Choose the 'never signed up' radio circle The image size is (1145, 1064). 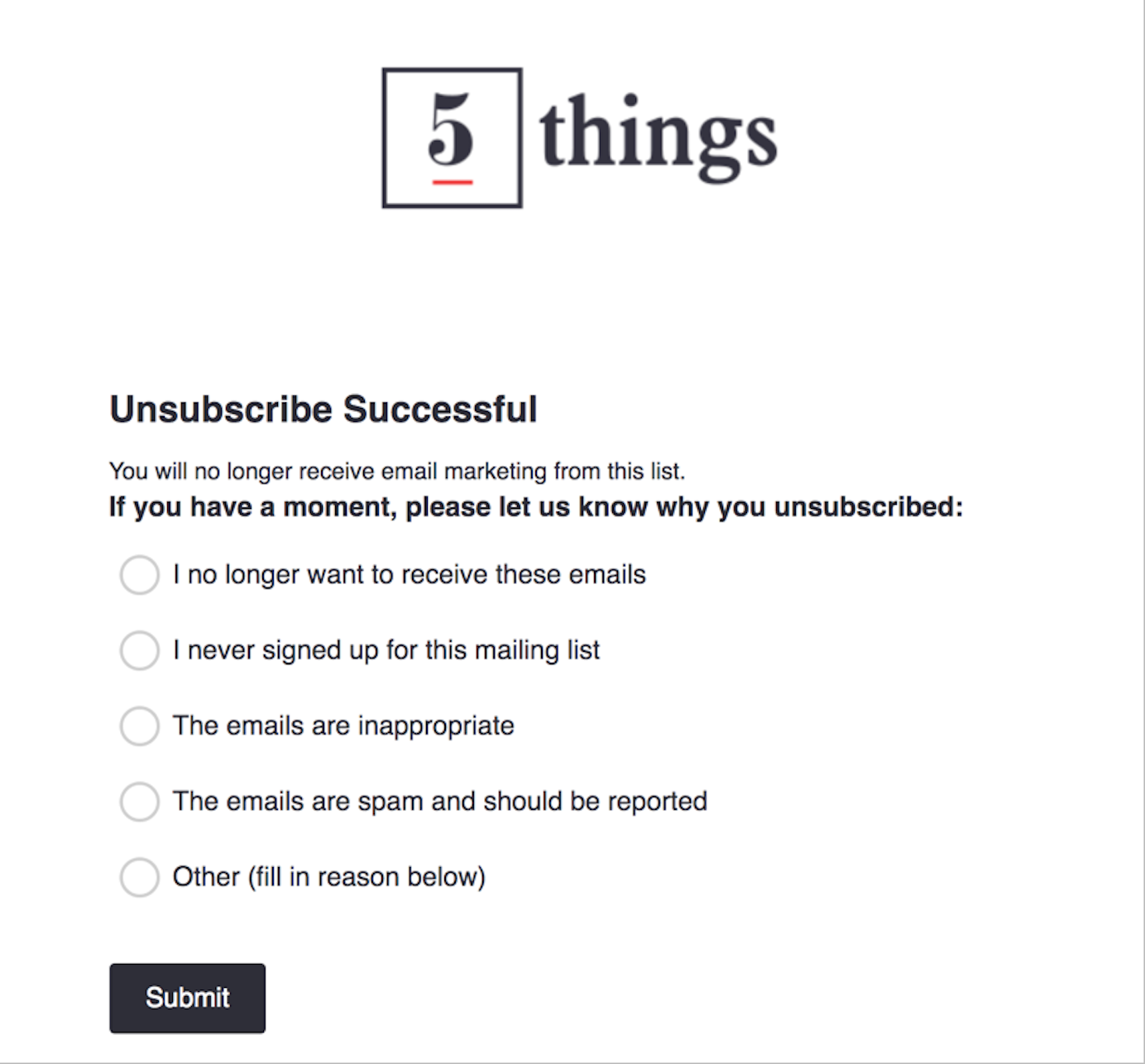140,650
